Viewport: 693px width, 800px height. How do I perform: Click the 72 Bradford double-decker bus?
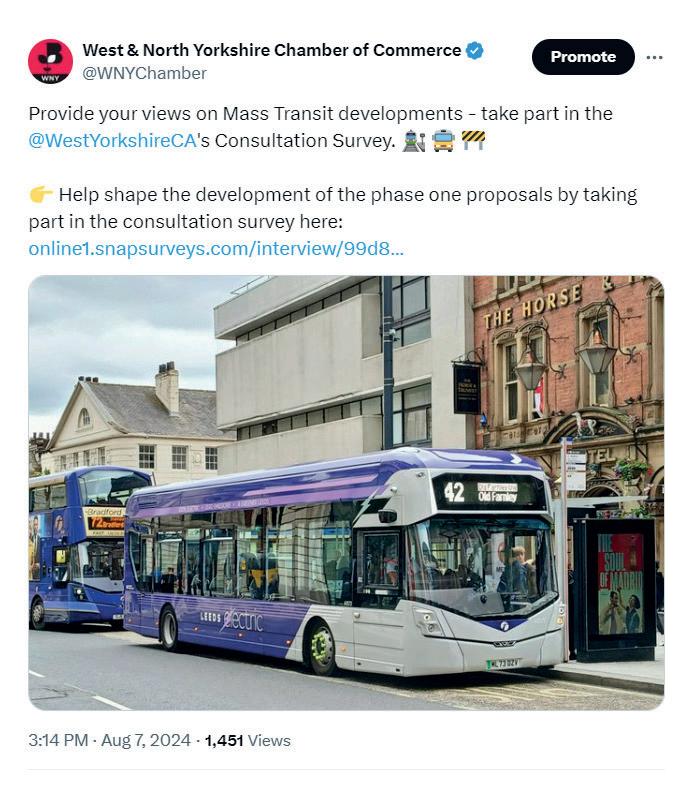pos(77,546)
